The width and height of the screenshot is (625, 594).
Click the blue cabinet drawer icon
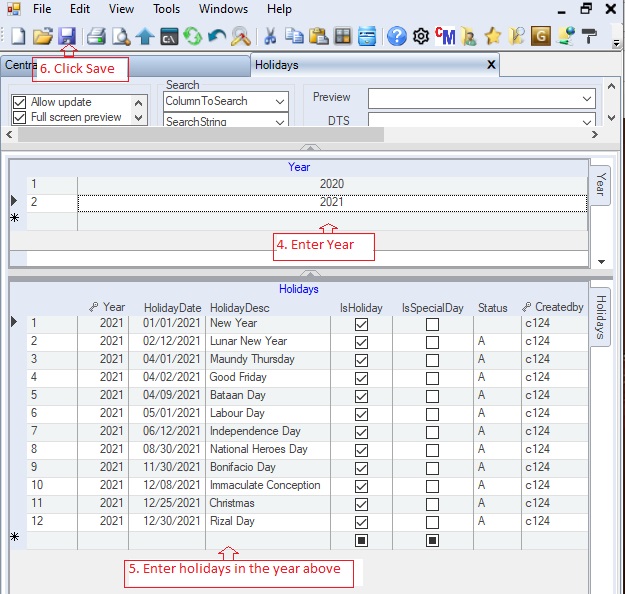click(367, 36)
